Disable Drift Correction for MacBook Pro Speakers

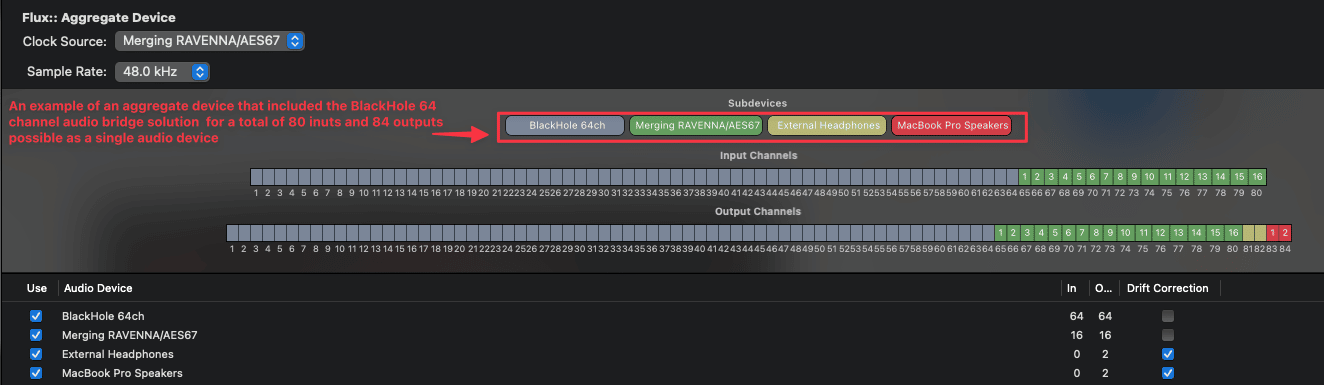1167,373
